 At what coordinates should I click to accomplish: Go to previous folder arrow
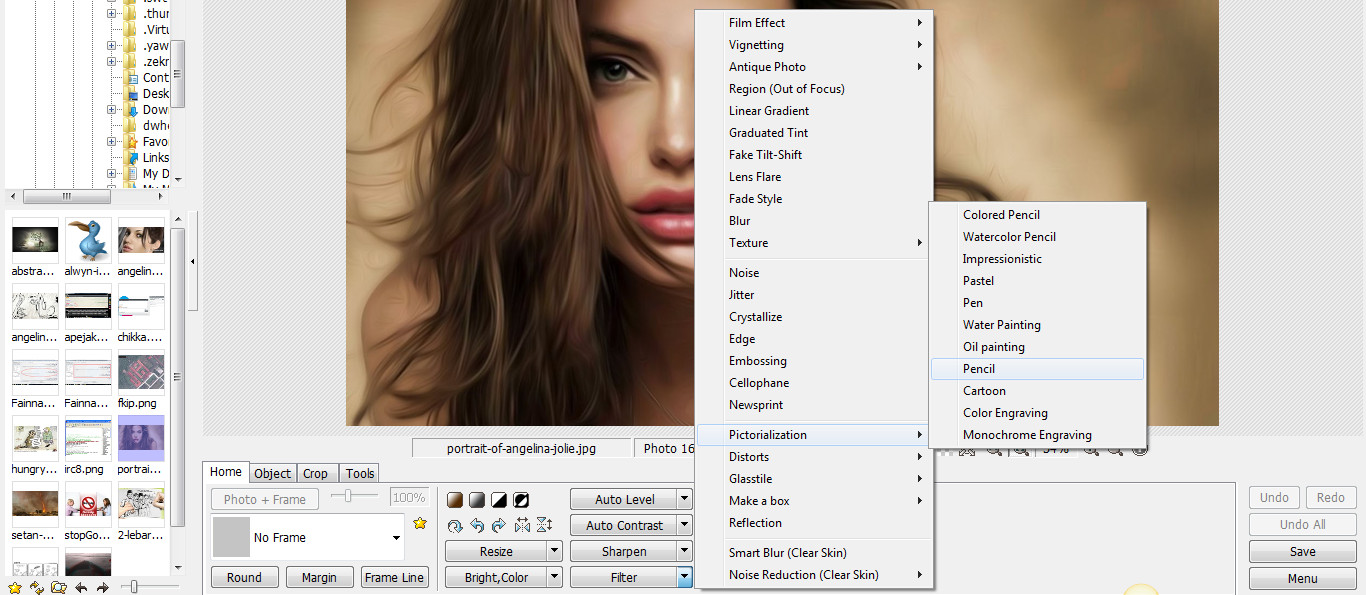(x=81, y=587)
